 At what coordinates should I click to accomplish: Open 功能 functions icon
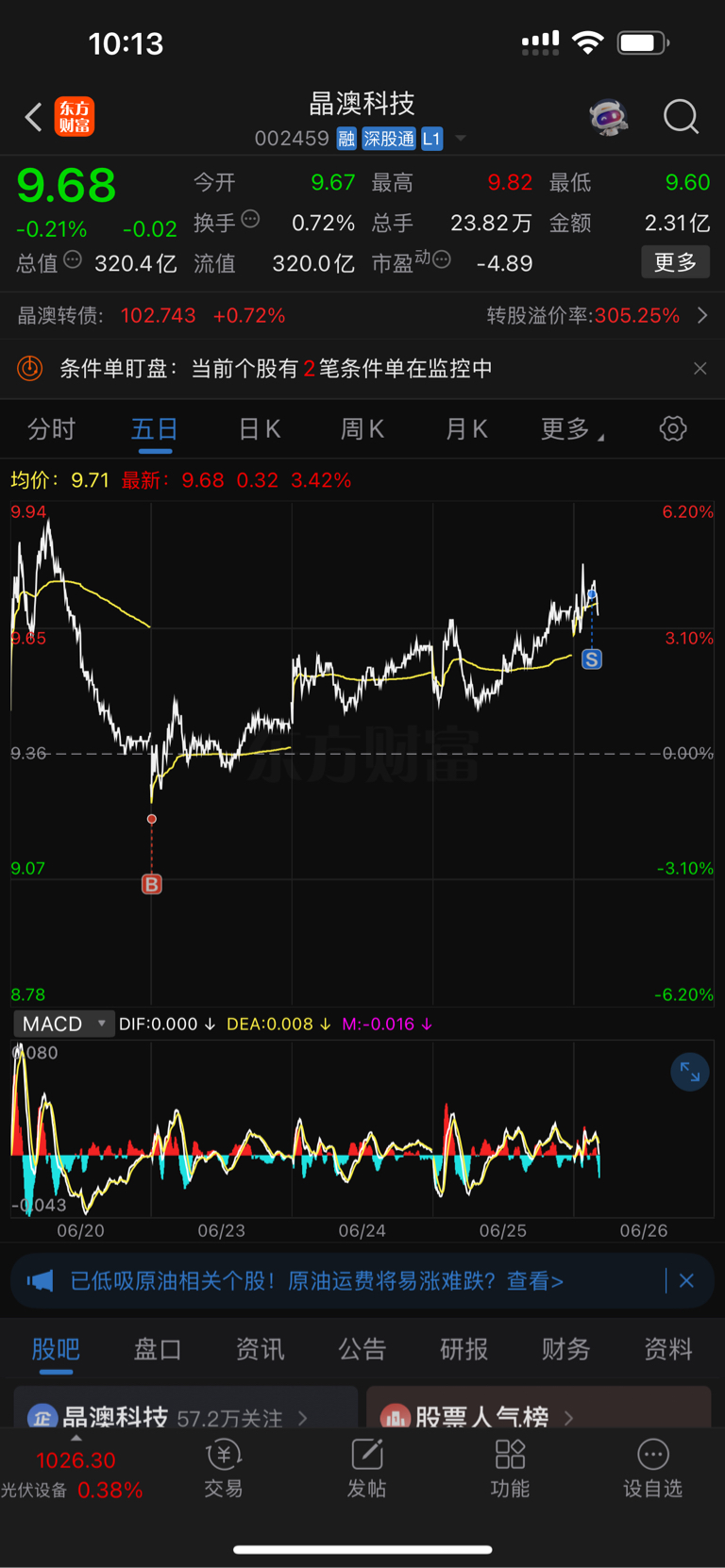(x=510, y=1469)
